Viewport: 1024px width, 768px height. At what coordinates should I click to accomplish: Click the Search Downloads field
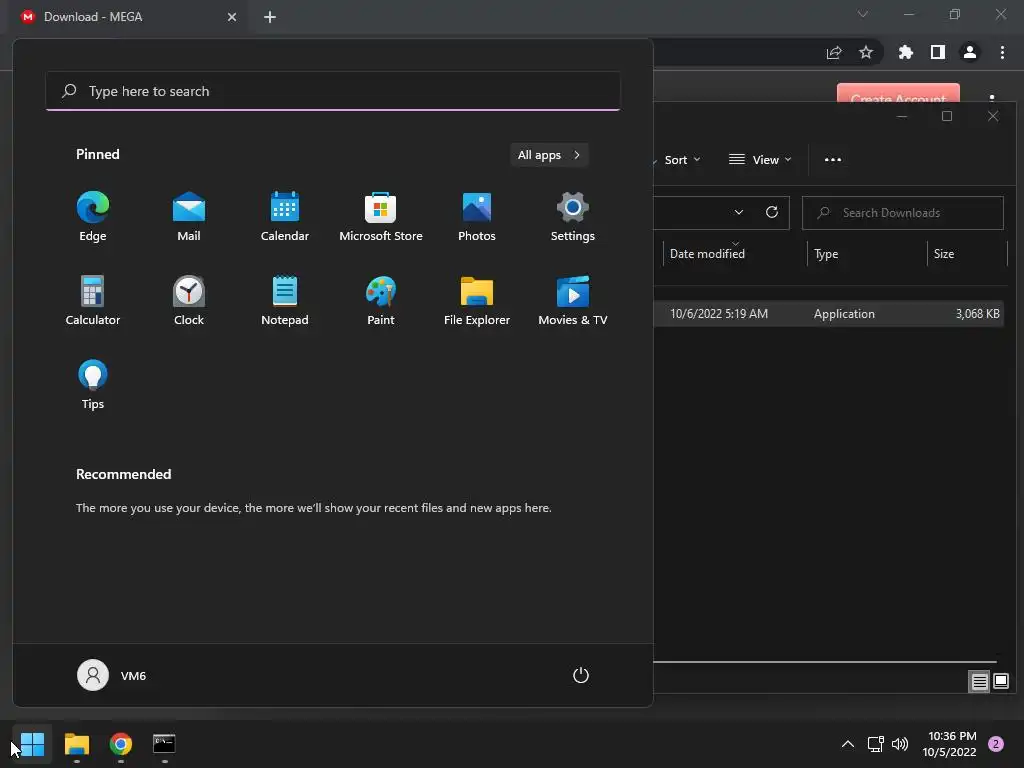[903, 213]
